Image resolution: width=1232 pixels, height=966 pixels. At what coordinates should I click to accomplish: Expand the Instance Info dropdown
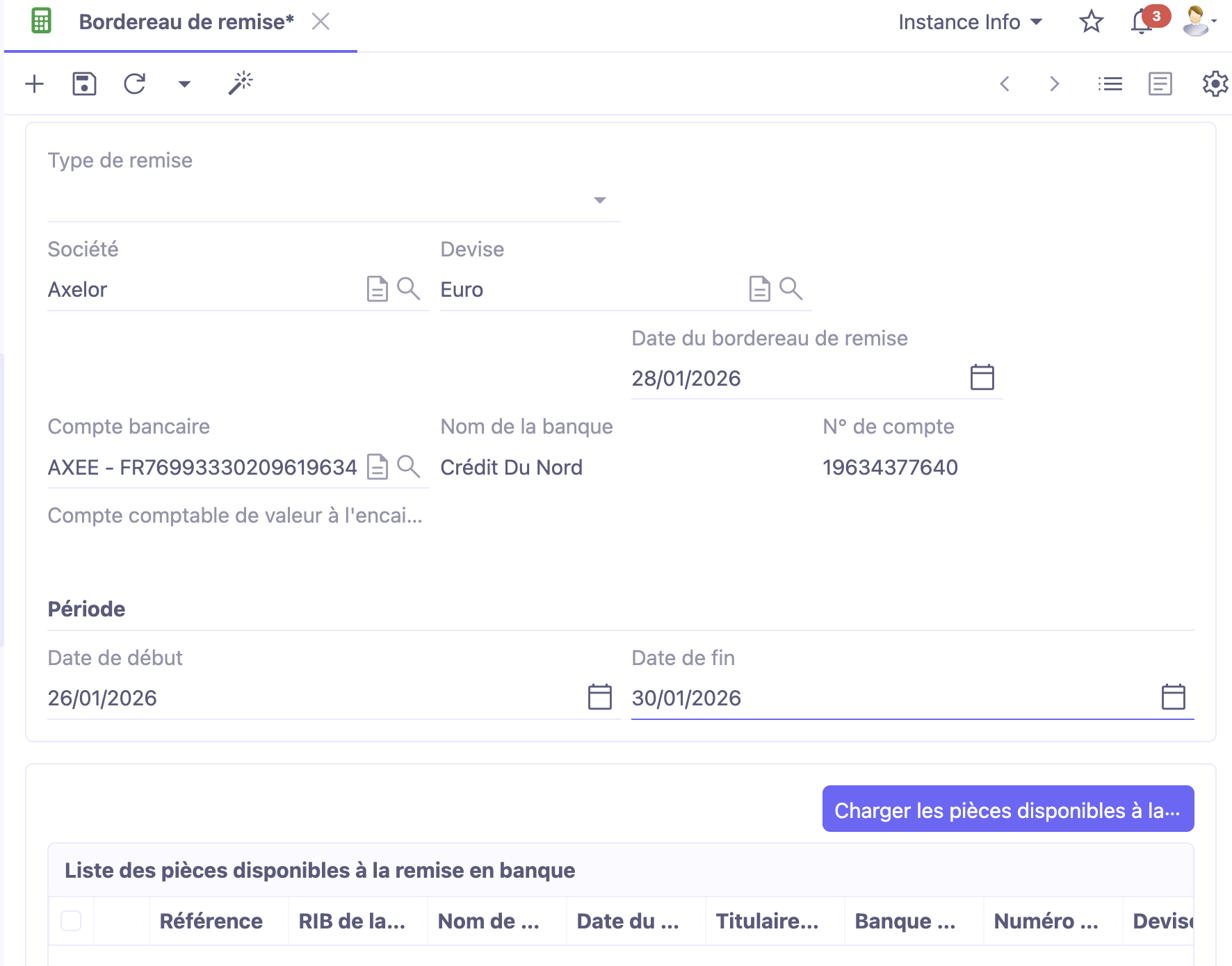pyautogui.click(x=970, y=21)
